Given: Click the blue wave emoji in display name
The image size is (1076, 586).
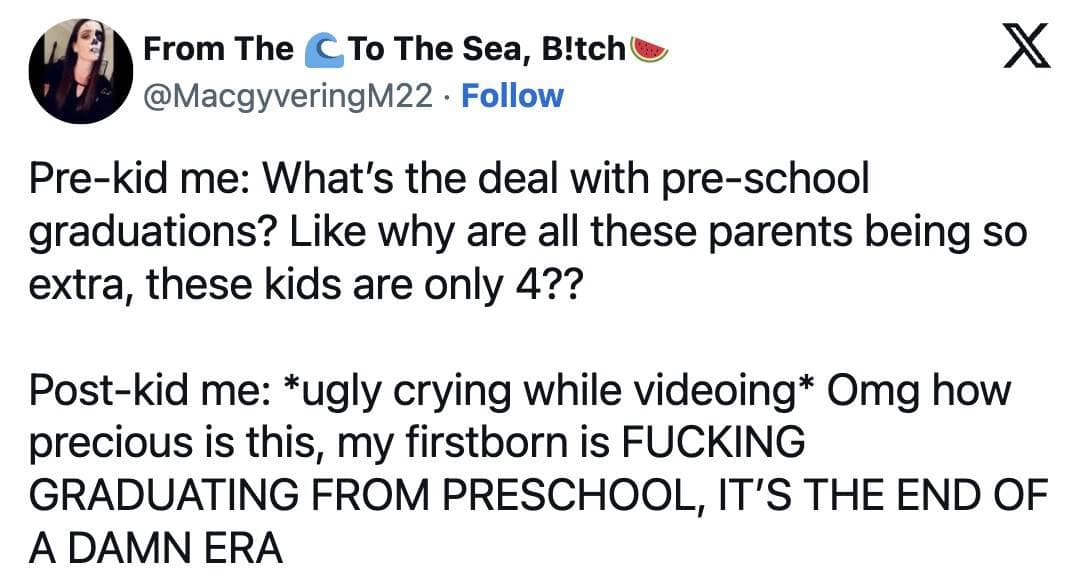Looking at the screenshot, I should [319, 48].
